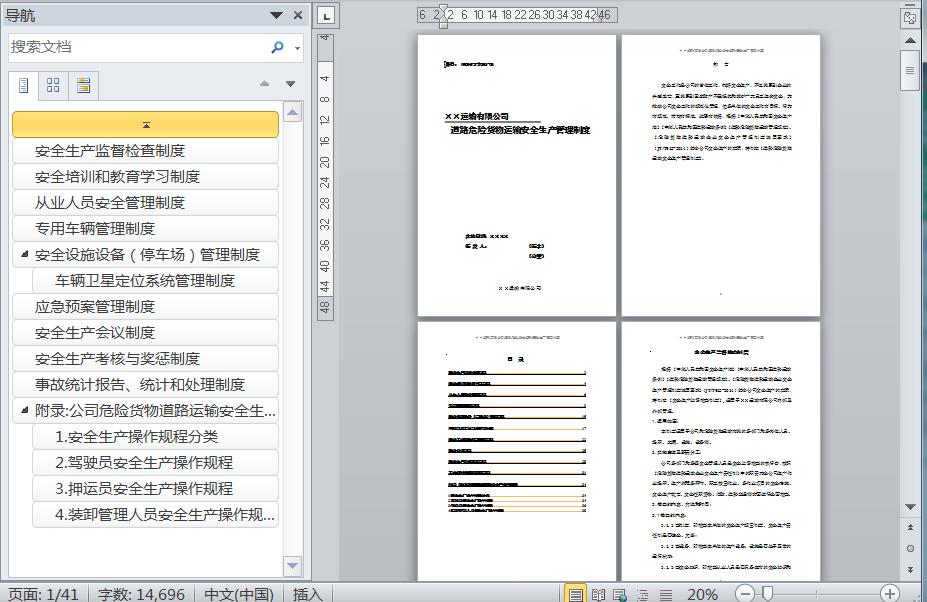Open the search results browse tab
927x602 pixels.
[x=83, y=86]
